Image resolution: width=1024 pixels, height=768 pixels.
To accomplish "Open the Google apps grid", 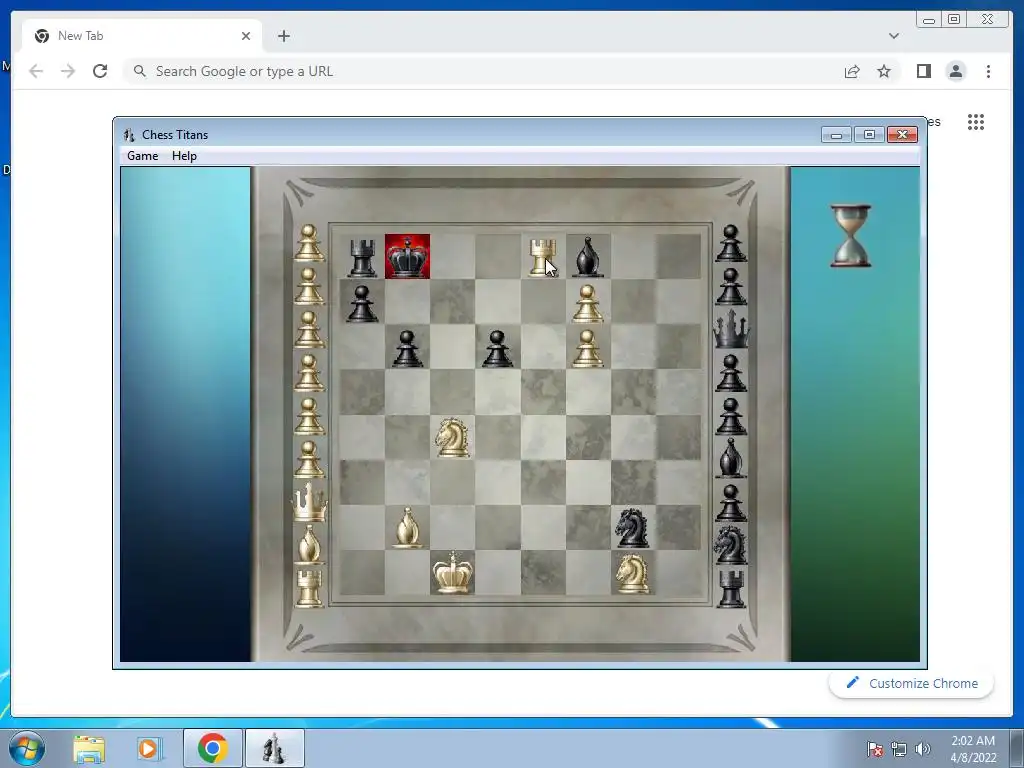I will 976,122.
